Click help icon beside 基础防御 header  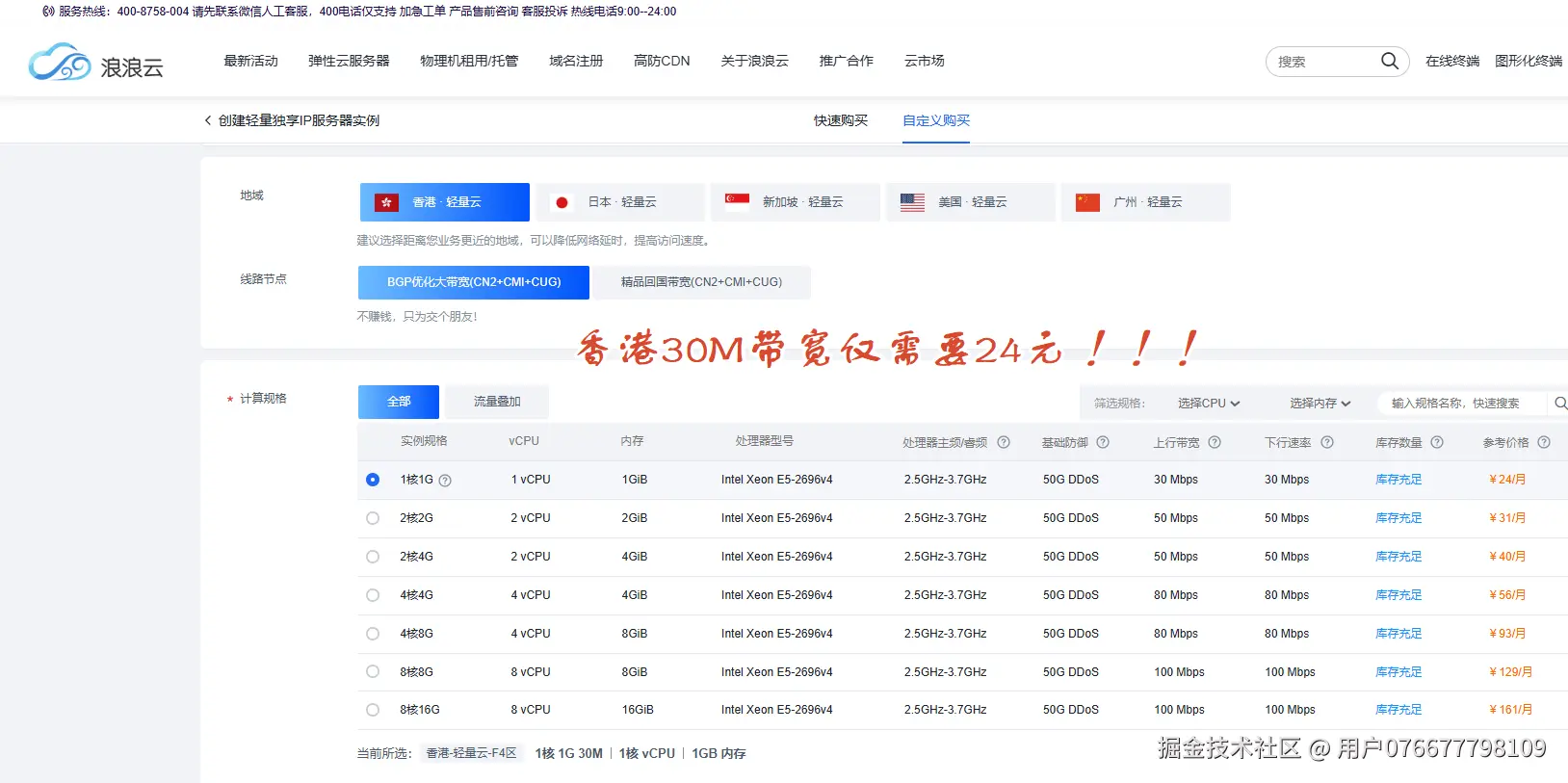click(x=1103, y=442)
